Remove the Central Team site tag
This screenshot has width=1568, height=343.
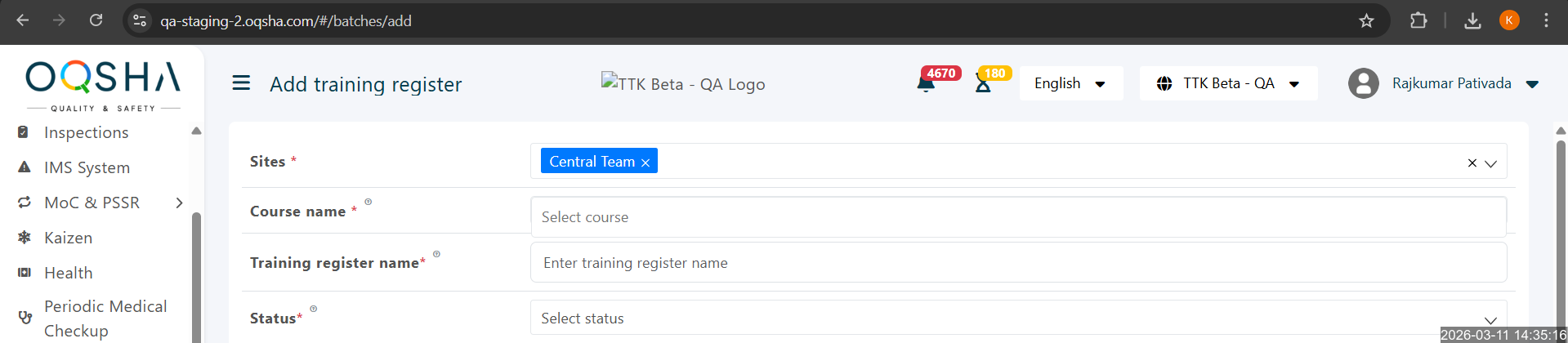pyautogui.click(x=646, y=163)
